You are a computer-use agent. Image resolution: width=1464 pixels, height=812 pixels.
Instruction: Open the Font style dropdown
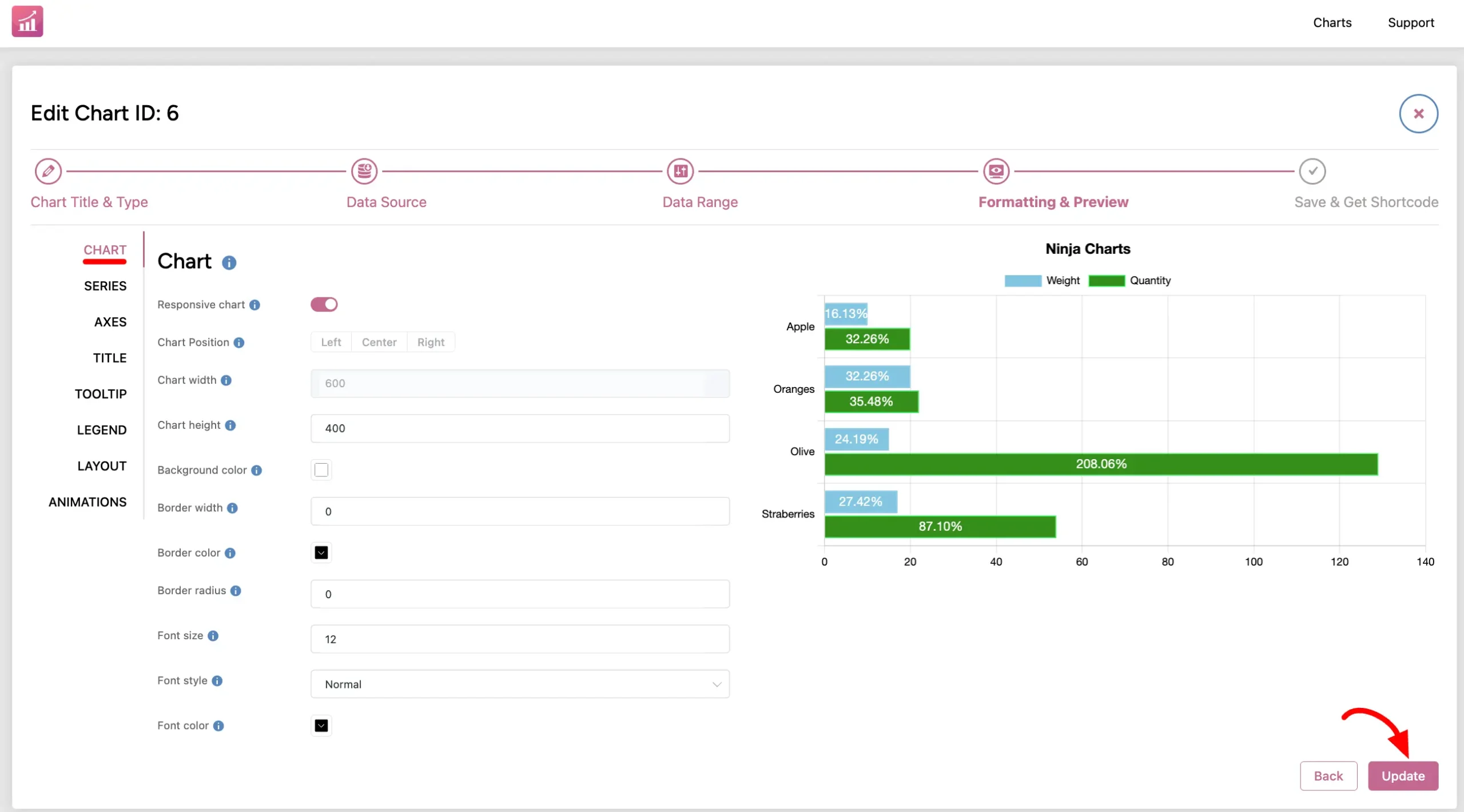(x=520, y=684)
